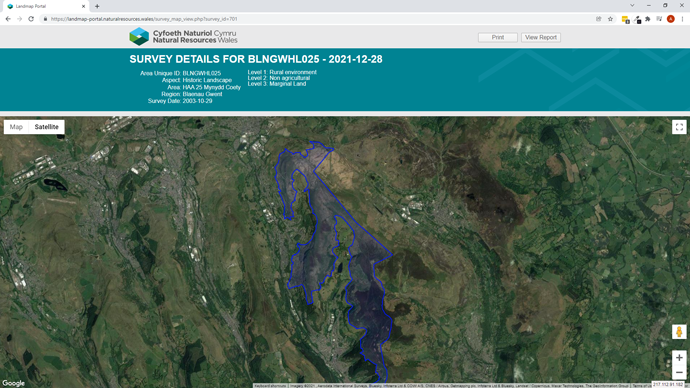Open the Chrome three-dot menu

click(x=682, y=19)
